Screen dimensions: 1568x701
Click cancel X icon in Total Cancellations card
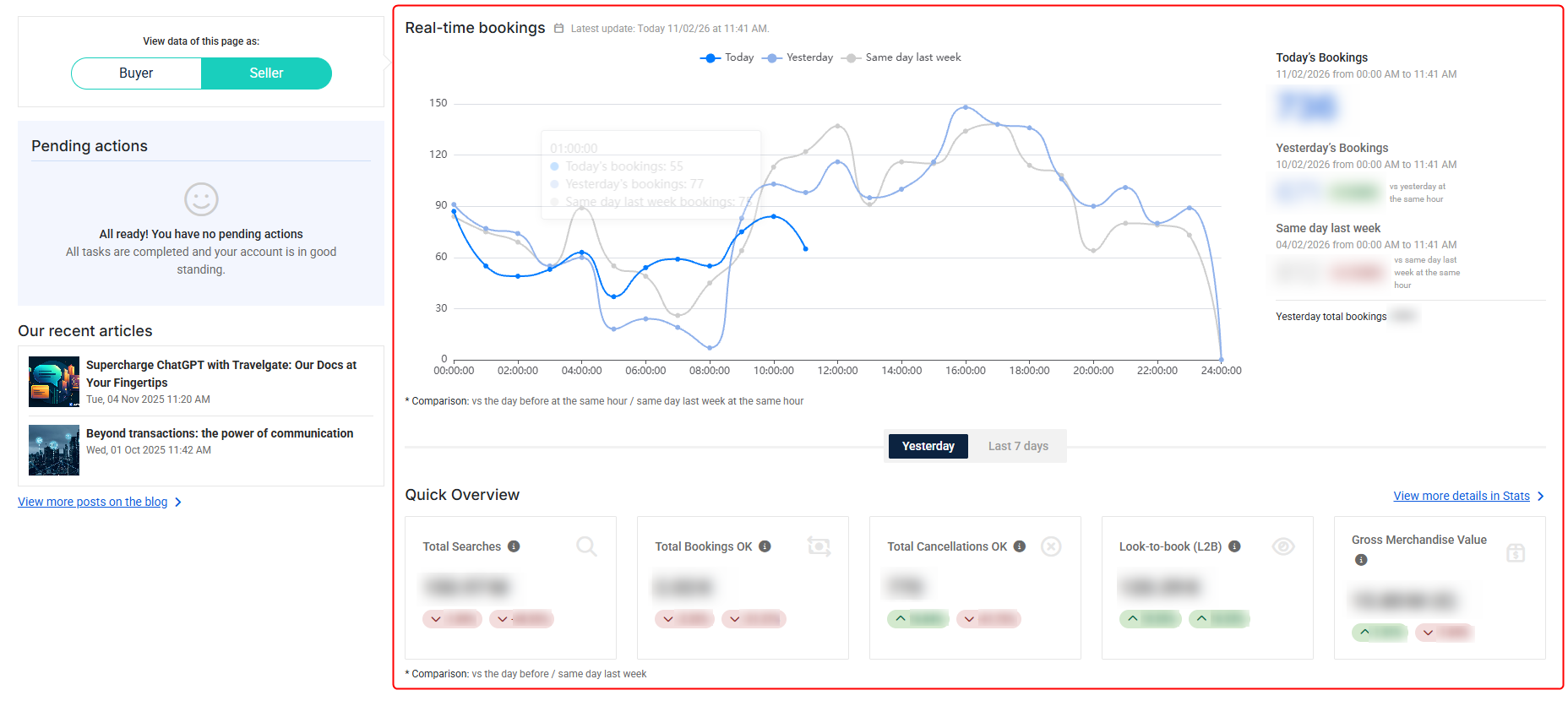click(x=1051, y=546)
